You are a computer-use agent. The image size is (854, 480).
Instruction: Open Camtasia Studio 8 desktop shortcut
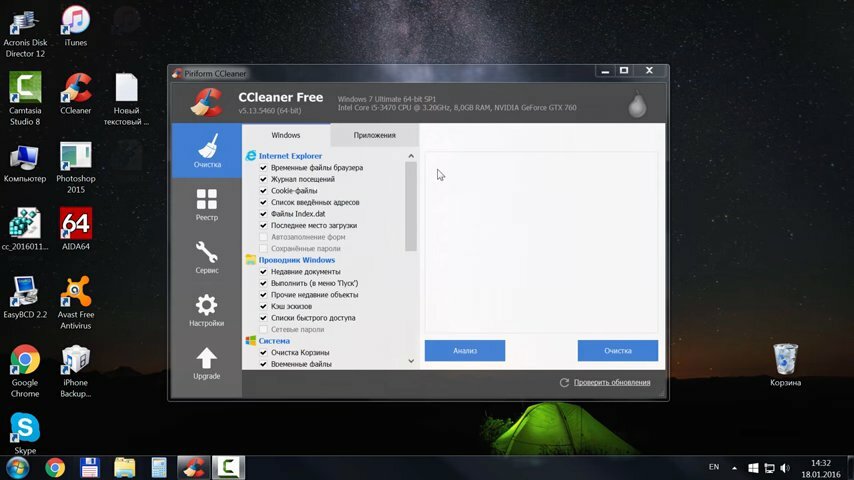pos(25,99)
